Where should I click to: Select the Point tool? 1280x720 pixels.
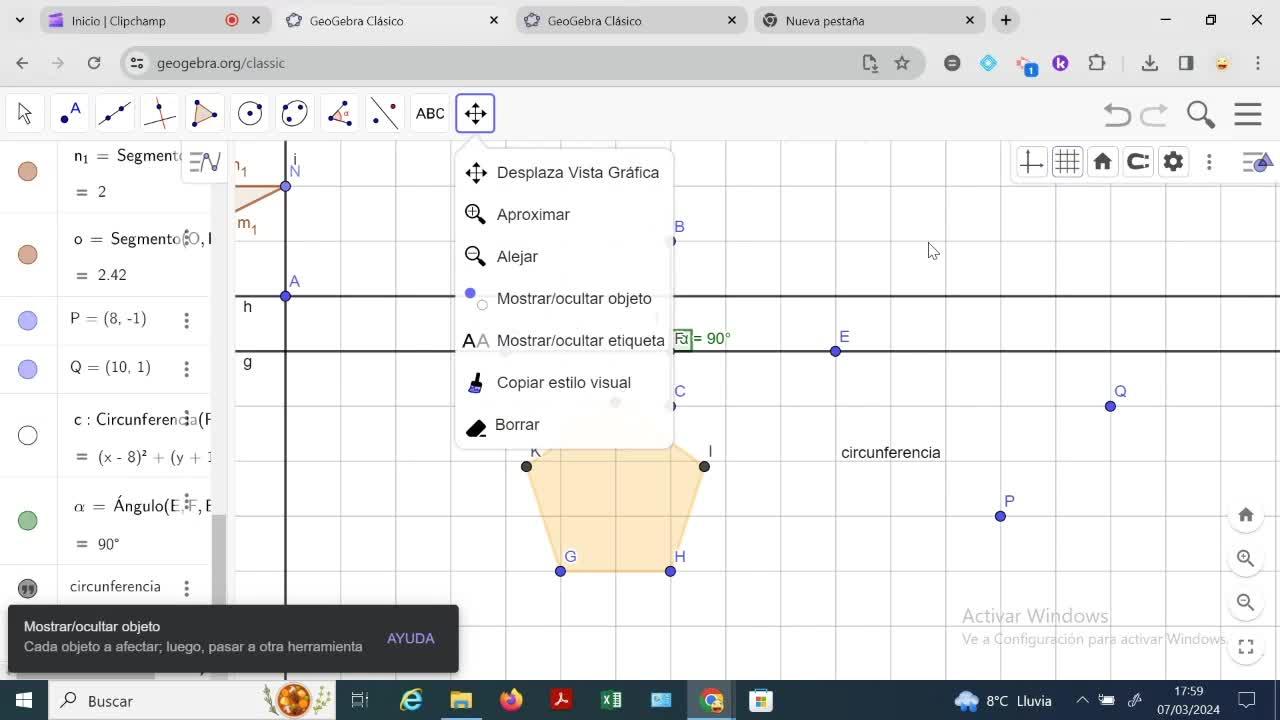point(70,114)
